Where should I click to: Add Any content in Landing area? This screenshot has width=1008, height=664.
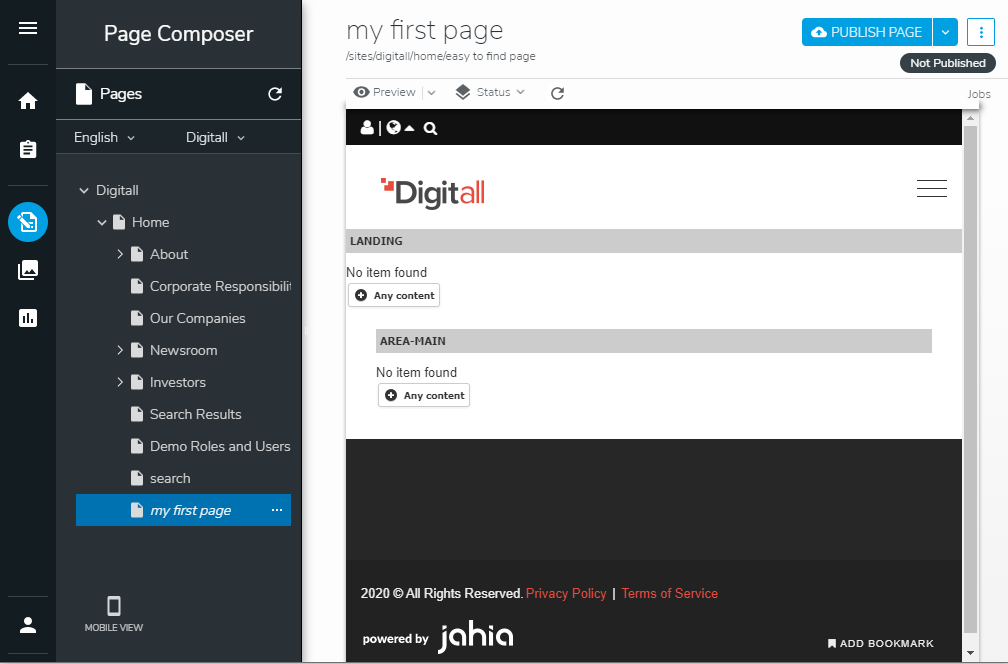coord(394,296)
